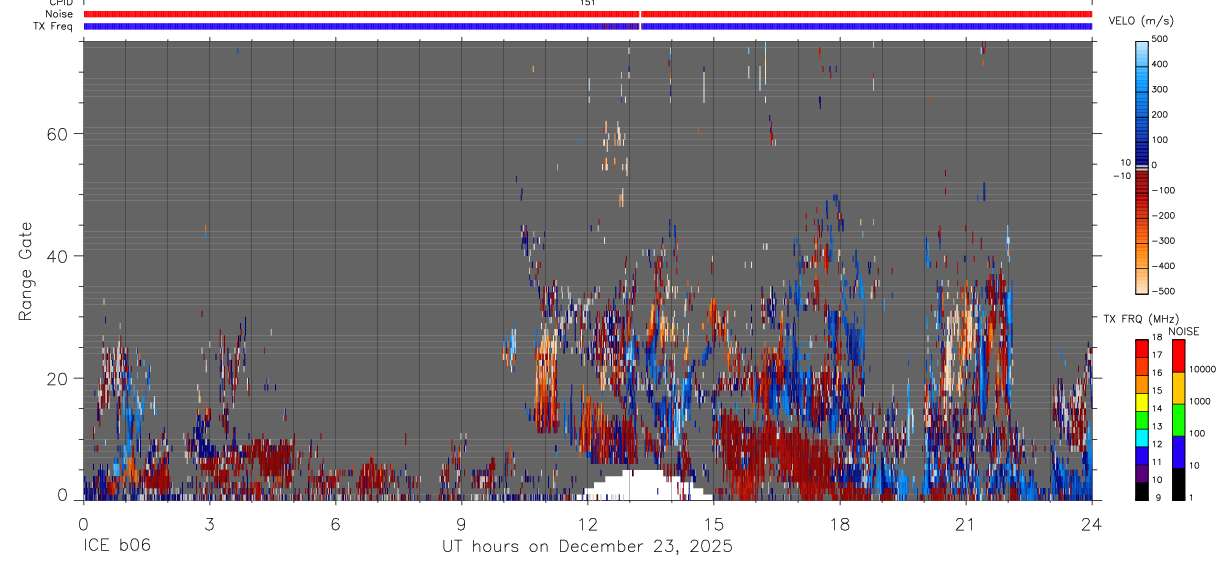Click the x-axis hour tick label '21'

click(x=966, y=524)
